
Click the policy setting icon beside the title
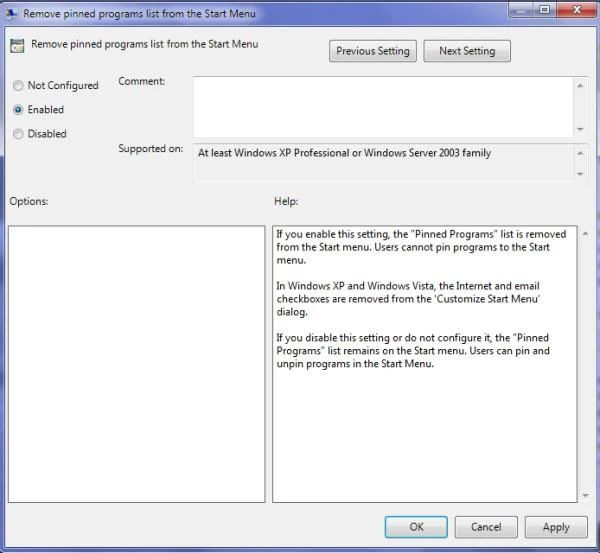click(x=17, y=46)
